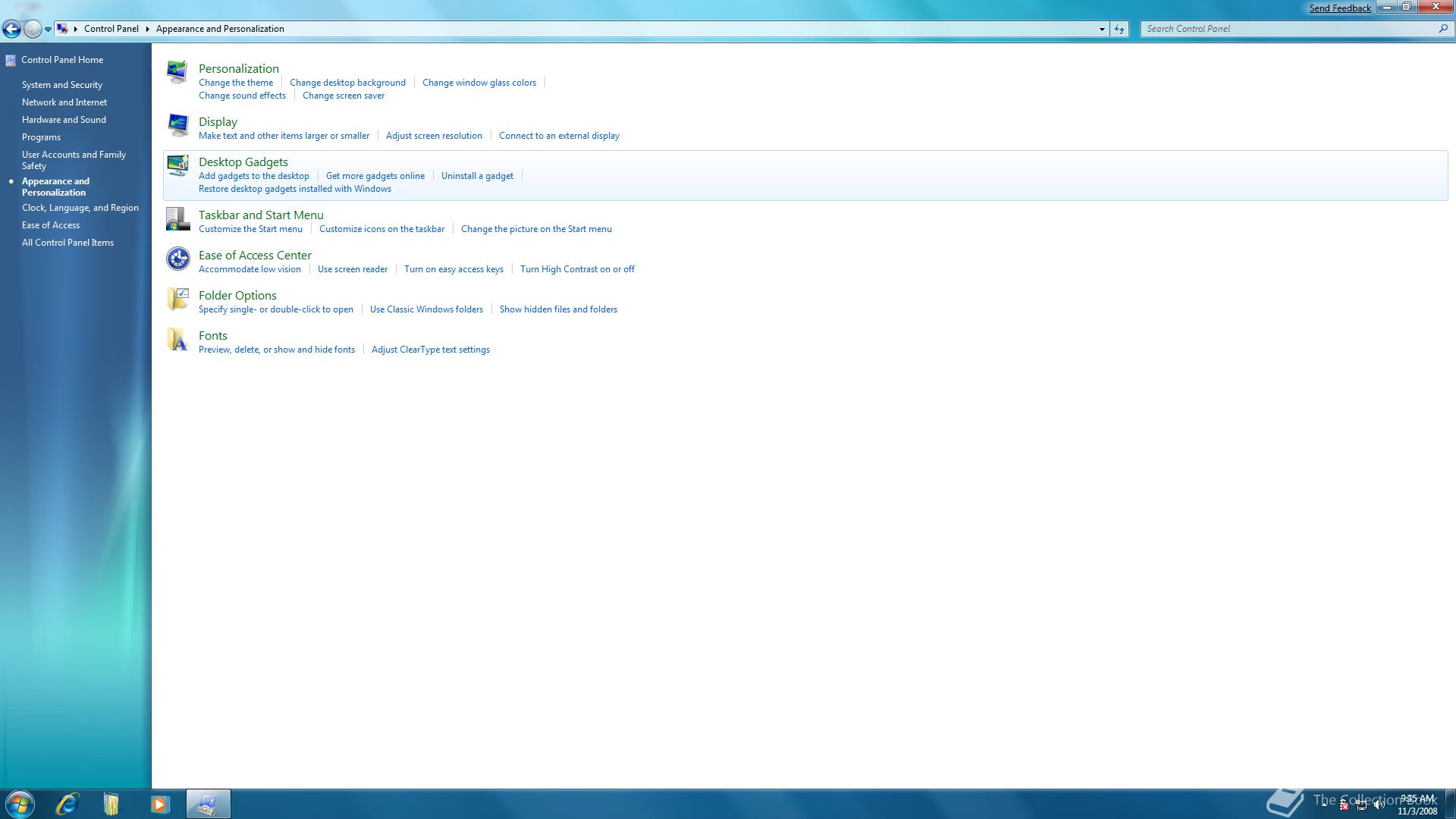Open Clock, Language, and Region
This screenshot has height=819, width=1456.
[x=80, y=208]
